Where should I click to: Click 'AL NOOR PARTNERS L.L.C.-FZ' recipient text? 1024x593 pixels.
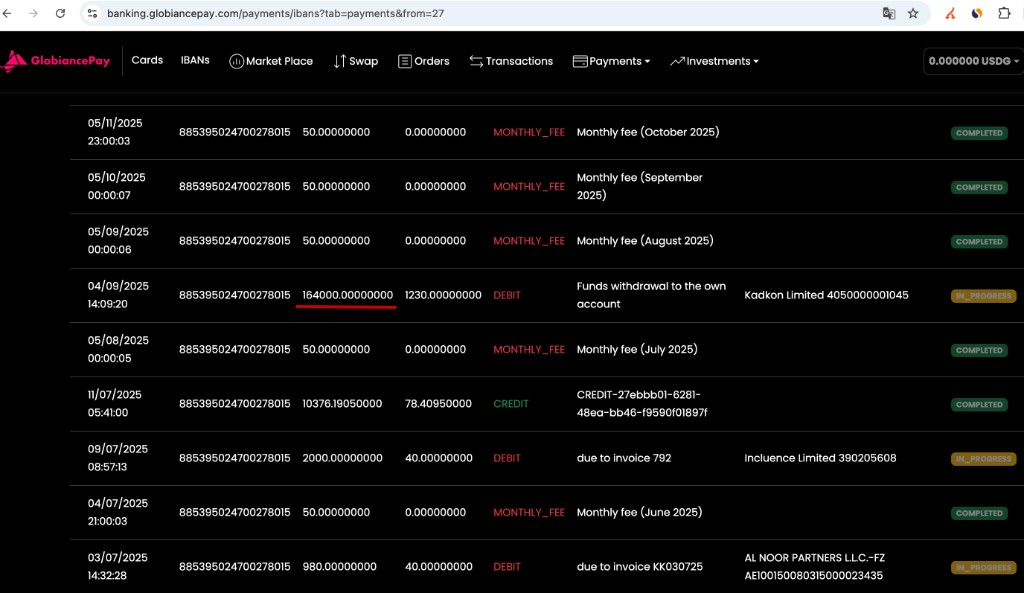tap(814, 558)
